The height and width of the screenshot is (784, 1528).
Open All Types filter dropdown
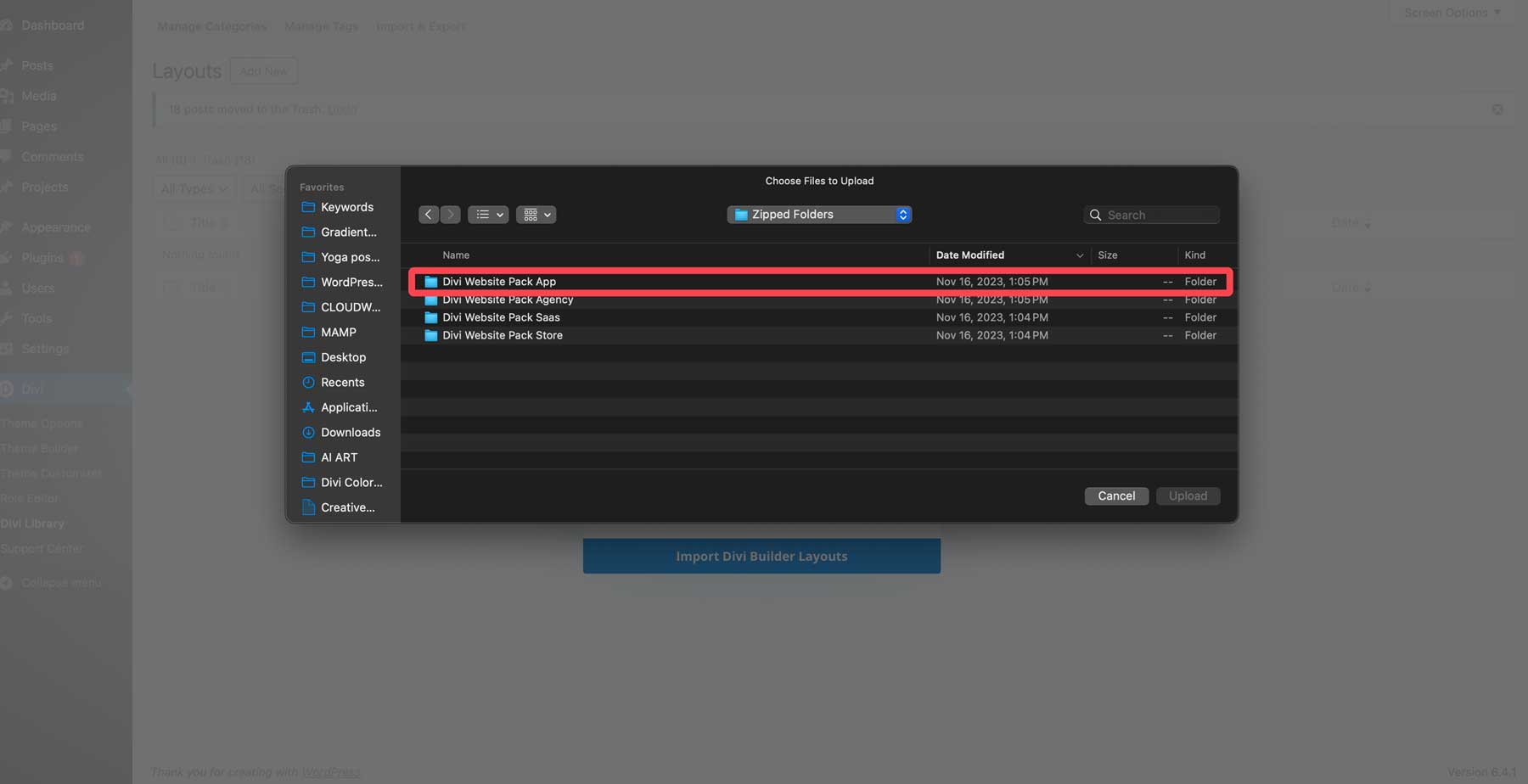(194, 188)
